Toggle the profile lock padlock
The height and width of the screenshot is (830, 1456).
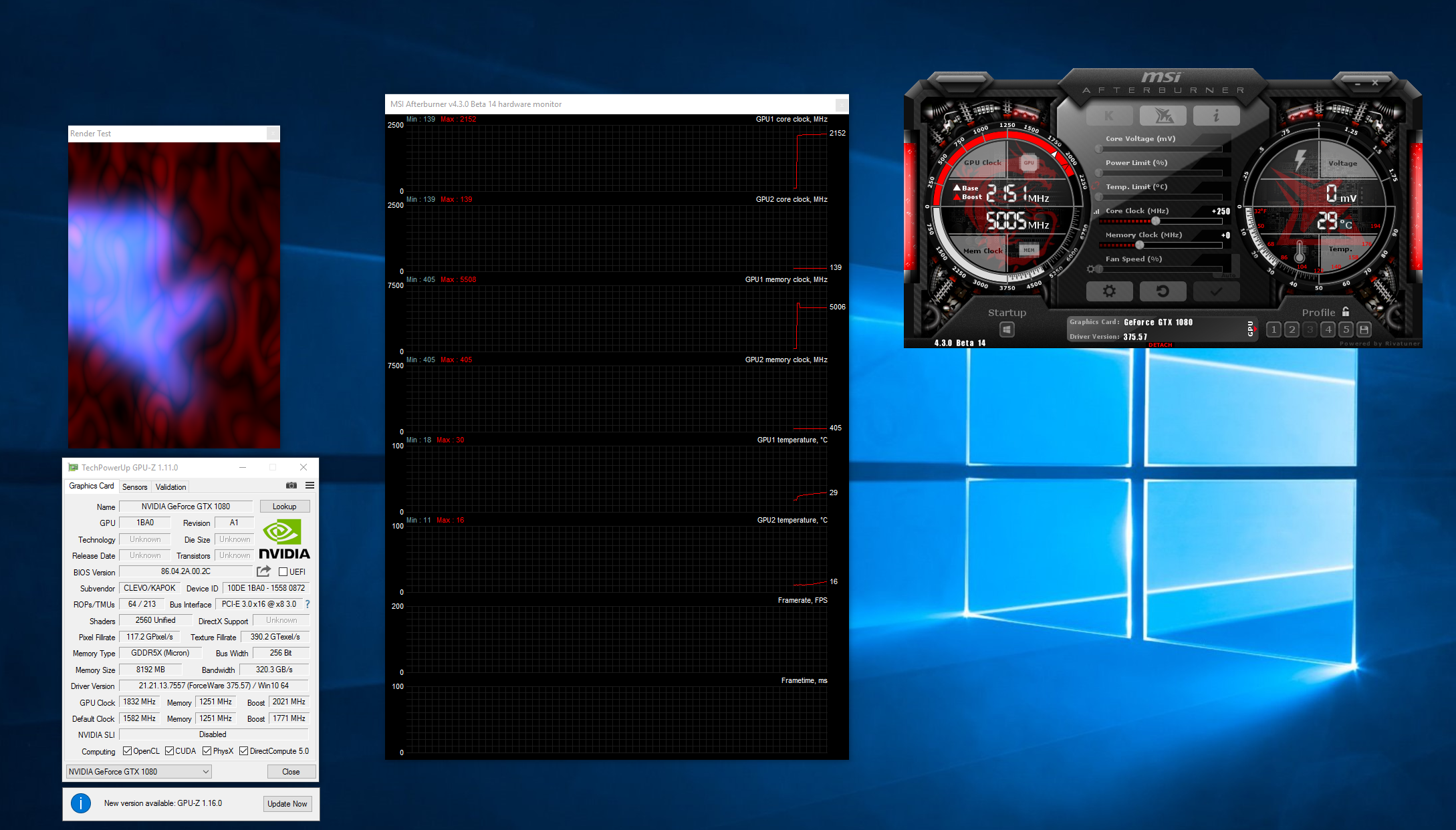click(1346, 311)
